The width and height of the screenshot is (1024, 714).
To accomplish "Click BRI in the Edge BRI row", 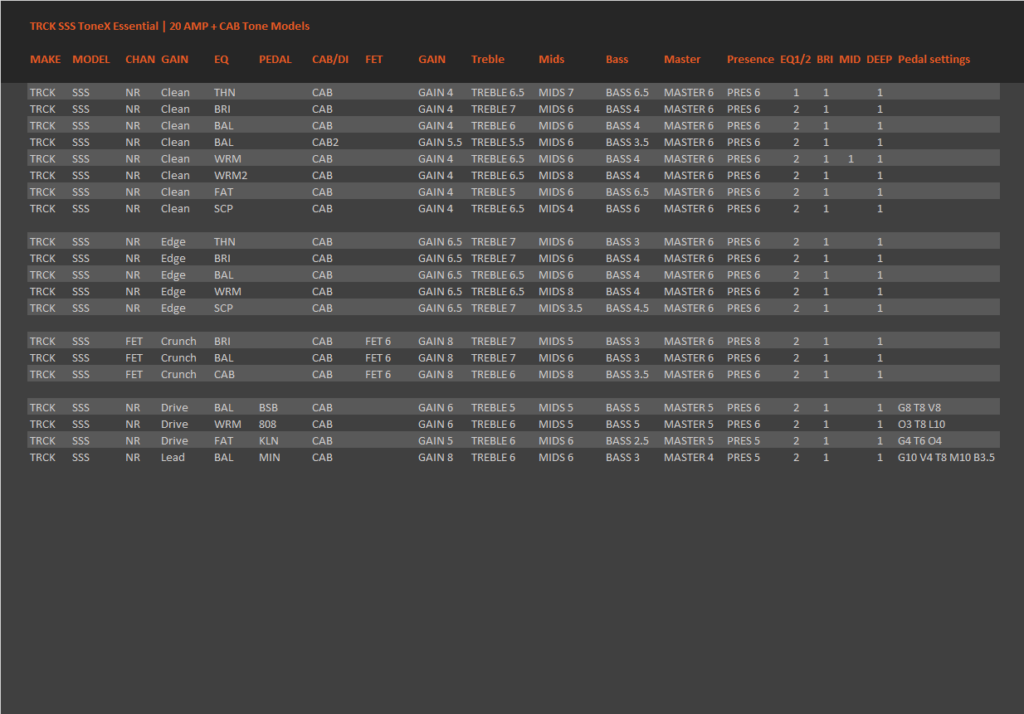I will tap(222, 259).
